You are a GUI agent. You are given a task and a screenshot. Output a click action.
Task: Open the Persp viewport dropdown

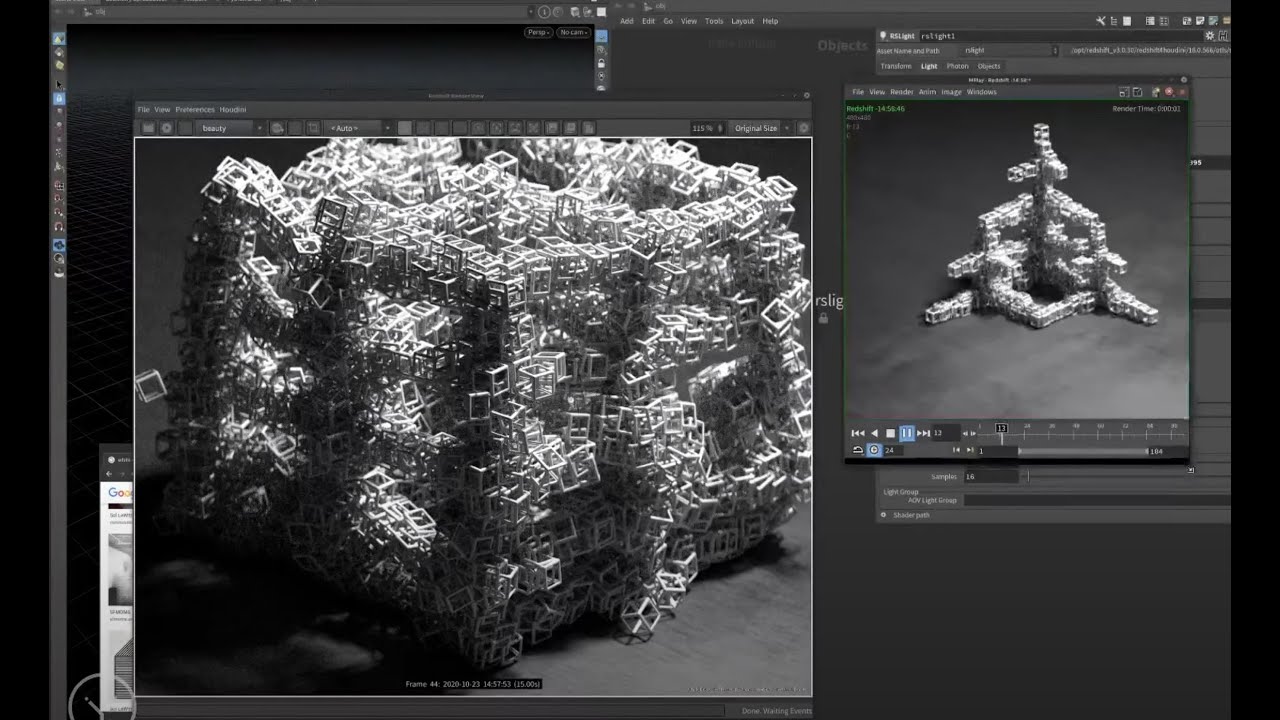(x=539, y=32)
